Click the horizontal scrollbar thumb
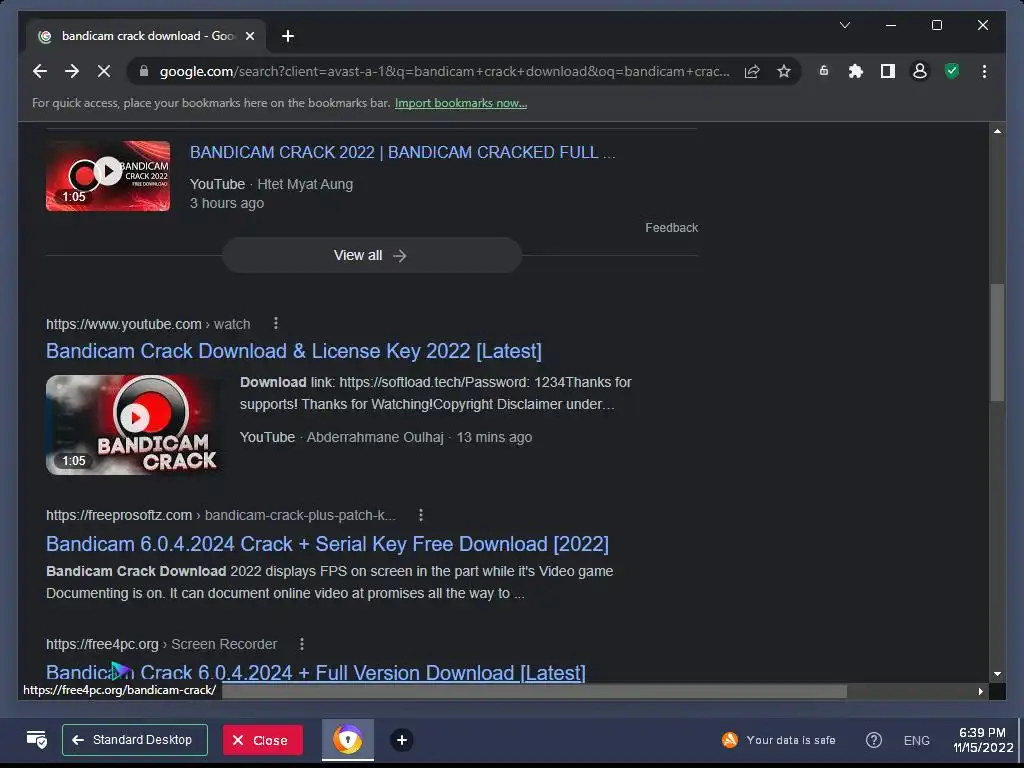 pyautogui.click(x=534, y=691)
